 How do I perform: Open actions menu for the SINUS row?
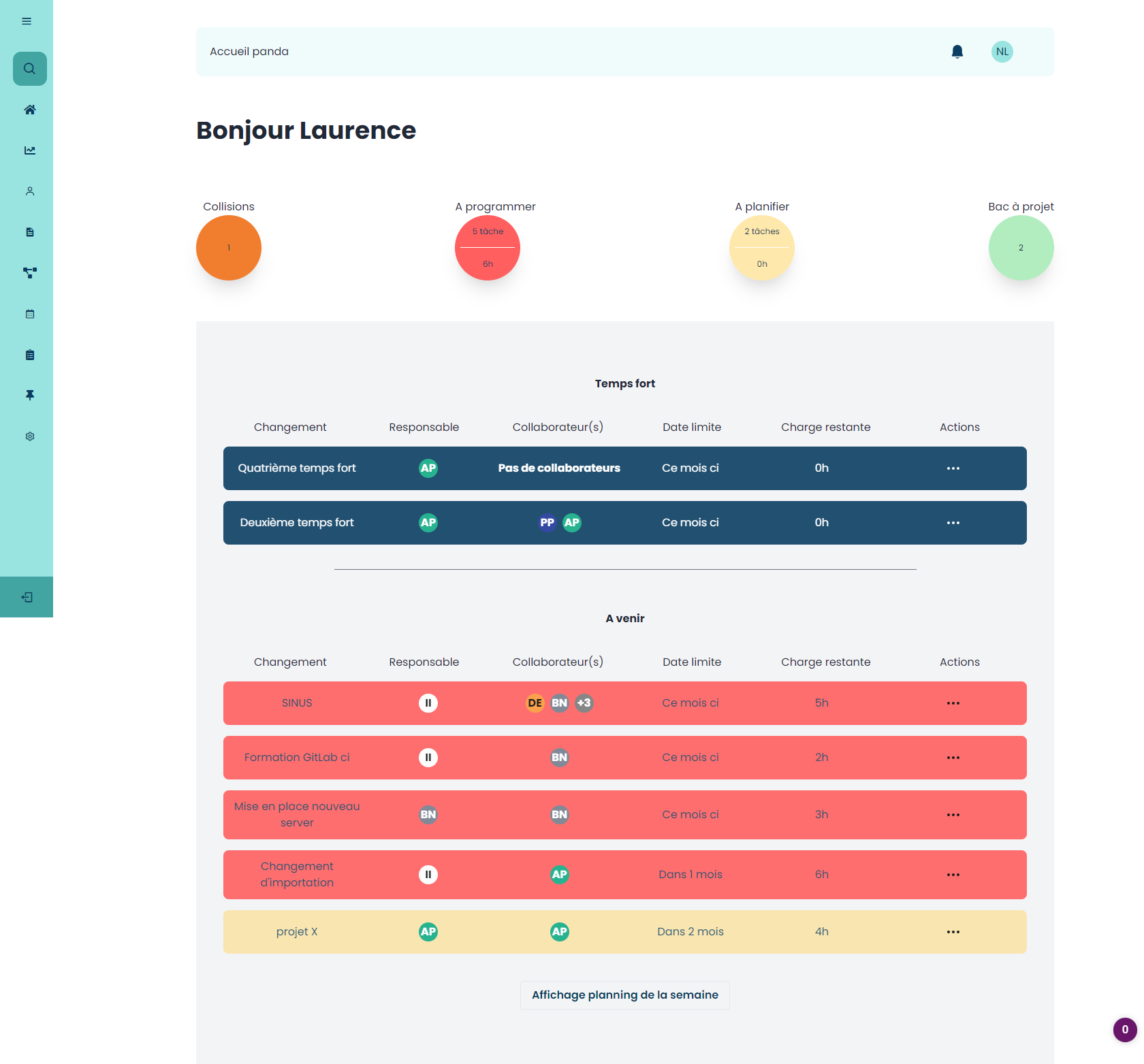click(953, 703)
